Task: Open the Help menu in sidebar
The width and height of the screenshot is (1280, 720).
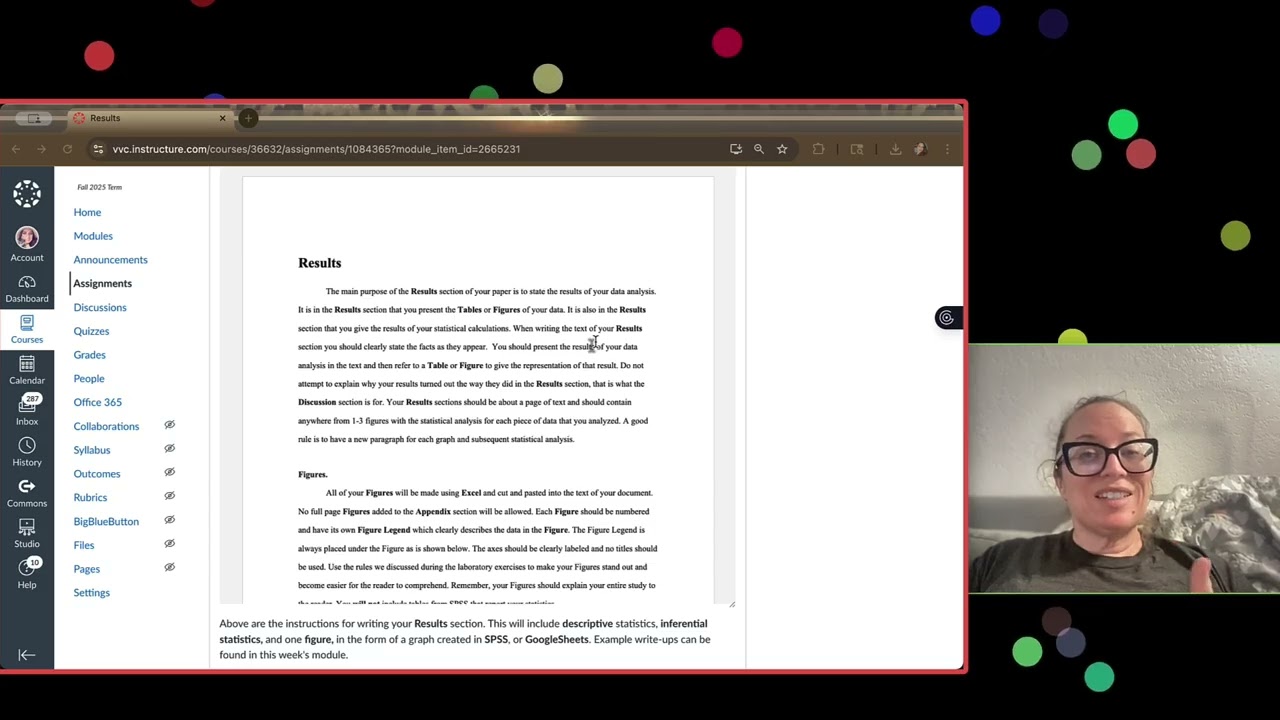Action: click(27, 575)
